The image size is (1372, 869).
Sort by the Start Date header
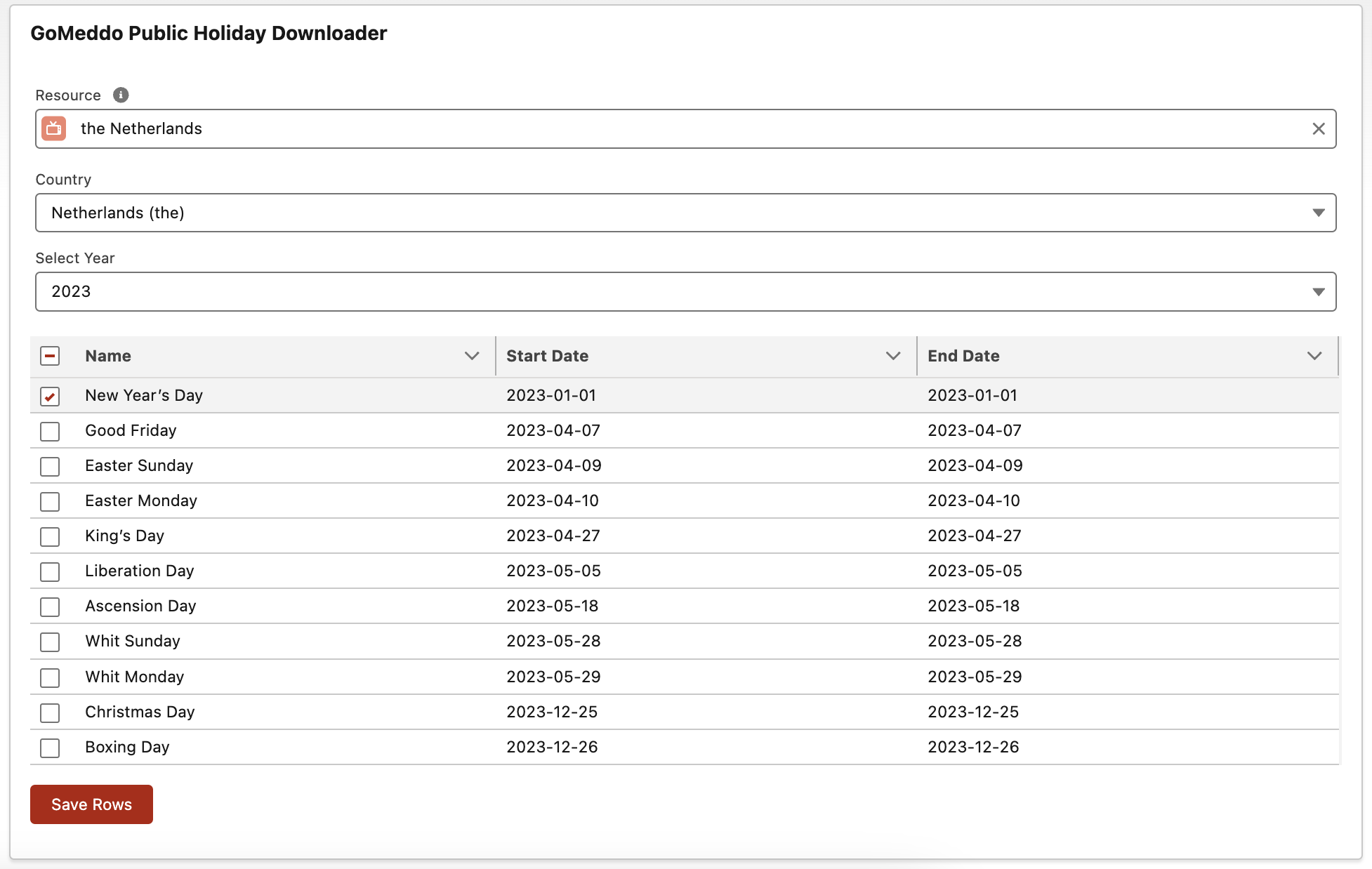547,356
